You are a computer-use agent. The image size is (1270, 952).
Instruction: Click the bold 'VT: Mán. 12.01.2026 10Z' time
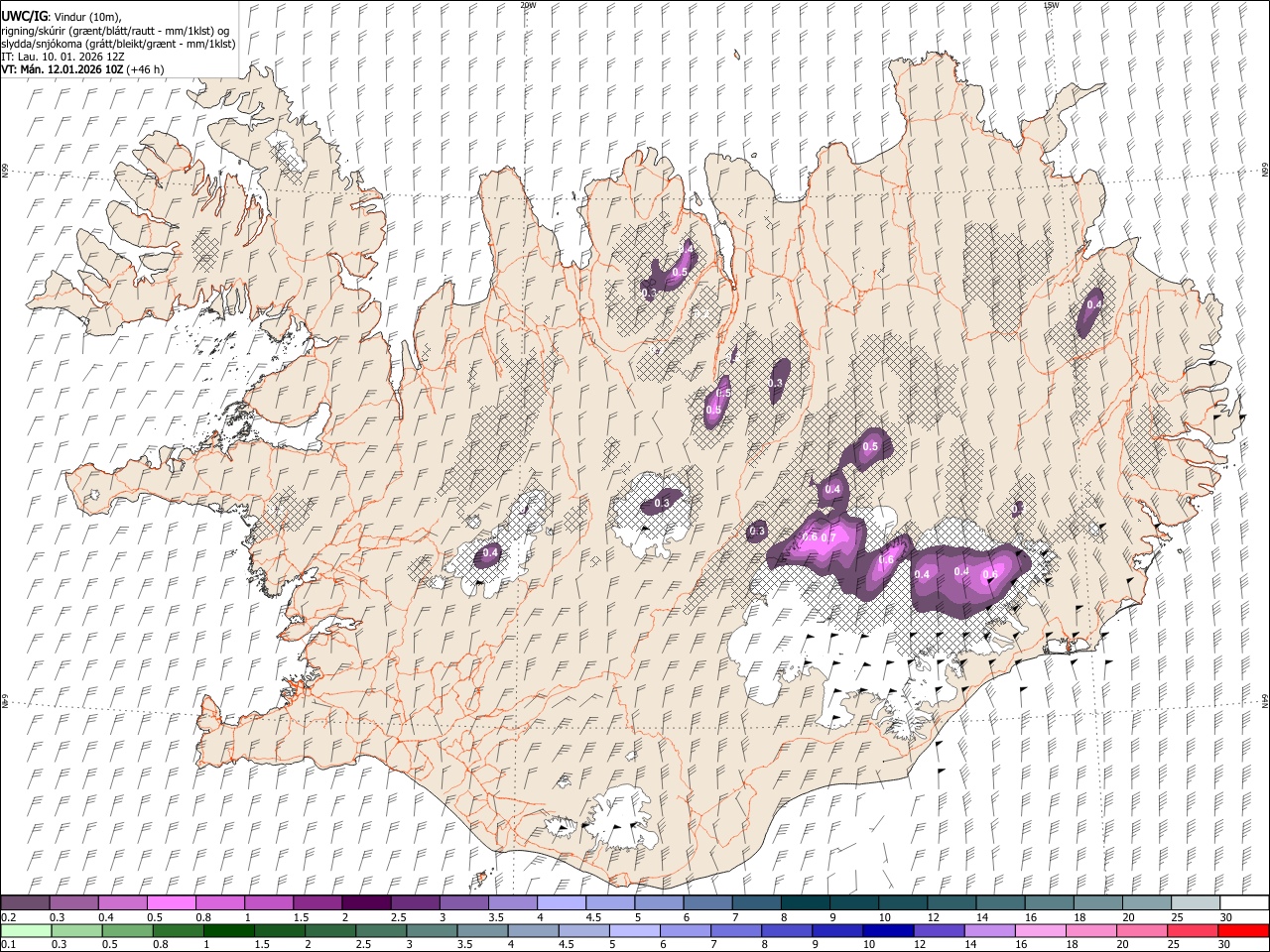pos(63,69)
